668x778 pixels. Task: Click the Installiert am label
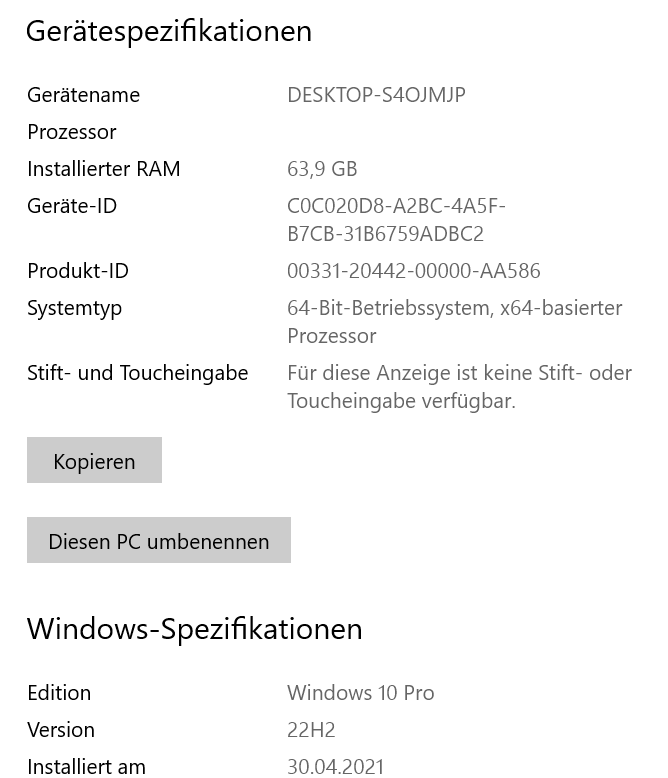tap(87, 766)
